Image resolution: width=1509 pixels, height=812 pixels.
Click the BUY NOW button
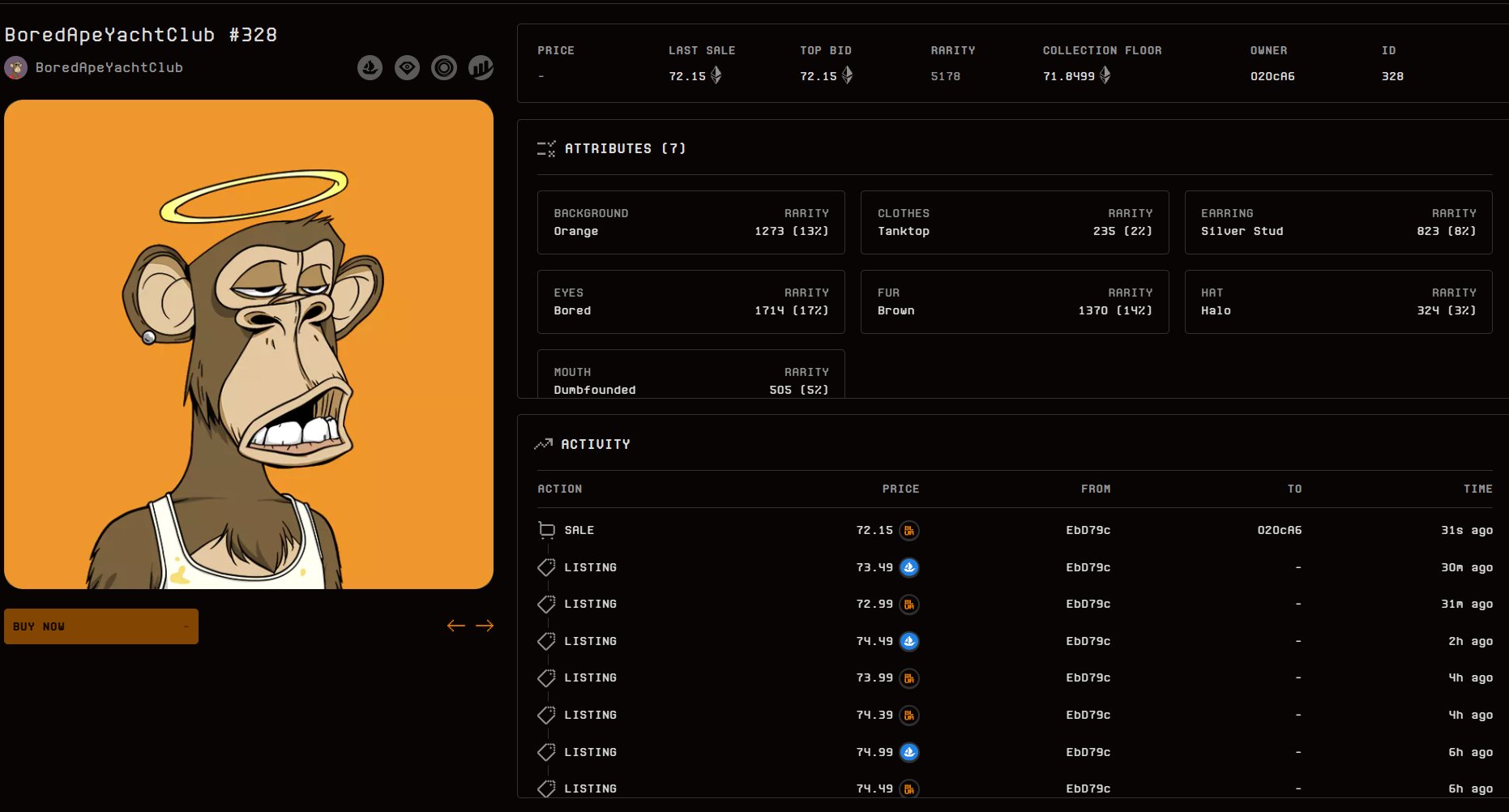[x=101, y=626]
